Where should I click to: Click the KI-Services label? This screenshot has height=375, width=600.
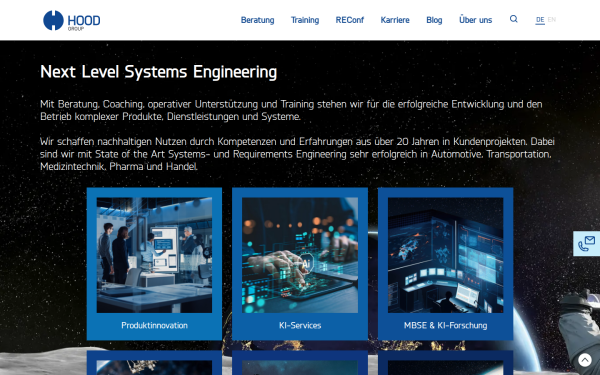[300, 326]
